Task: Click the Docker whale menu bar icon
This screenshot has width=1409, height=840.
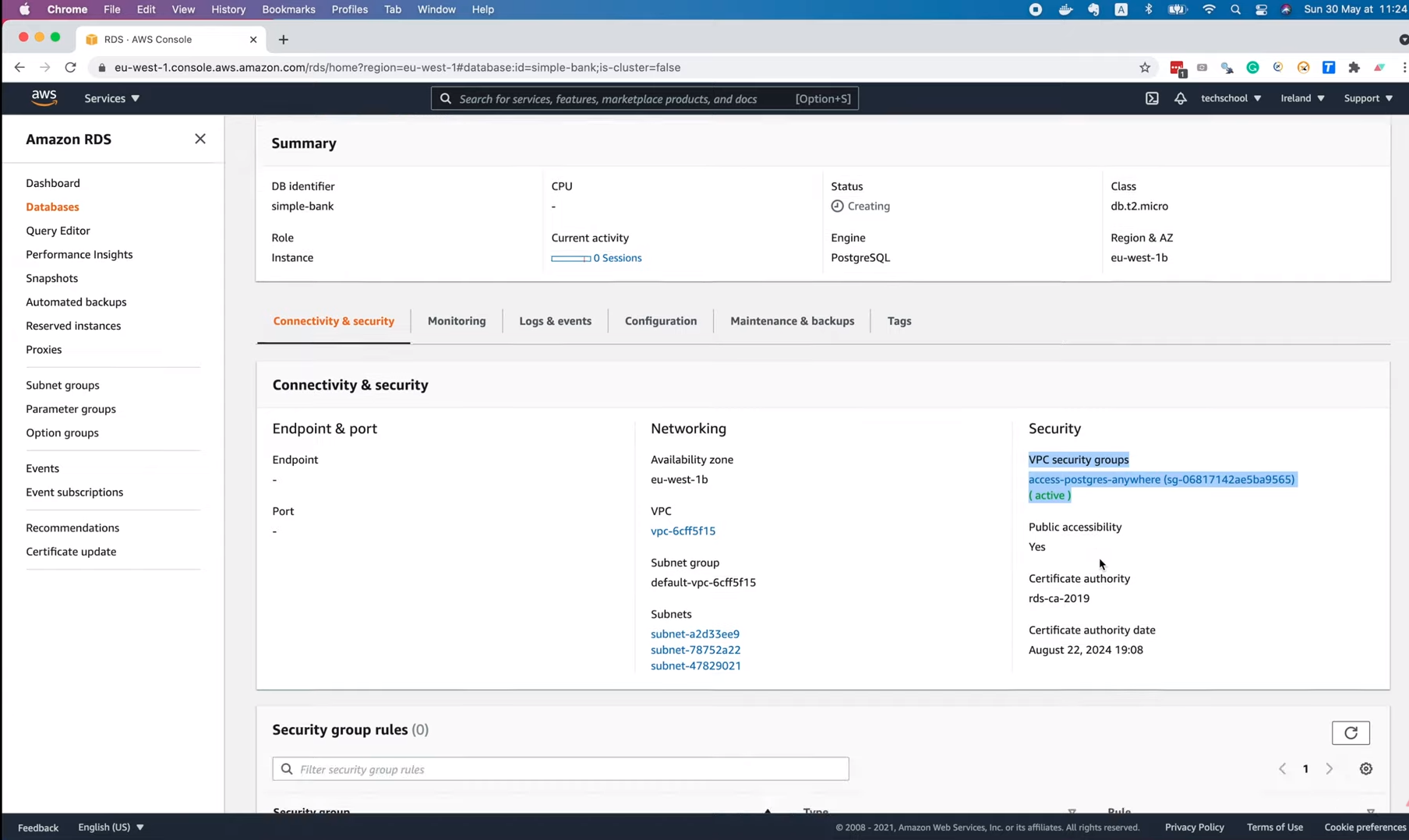Action: point(1065,9)
